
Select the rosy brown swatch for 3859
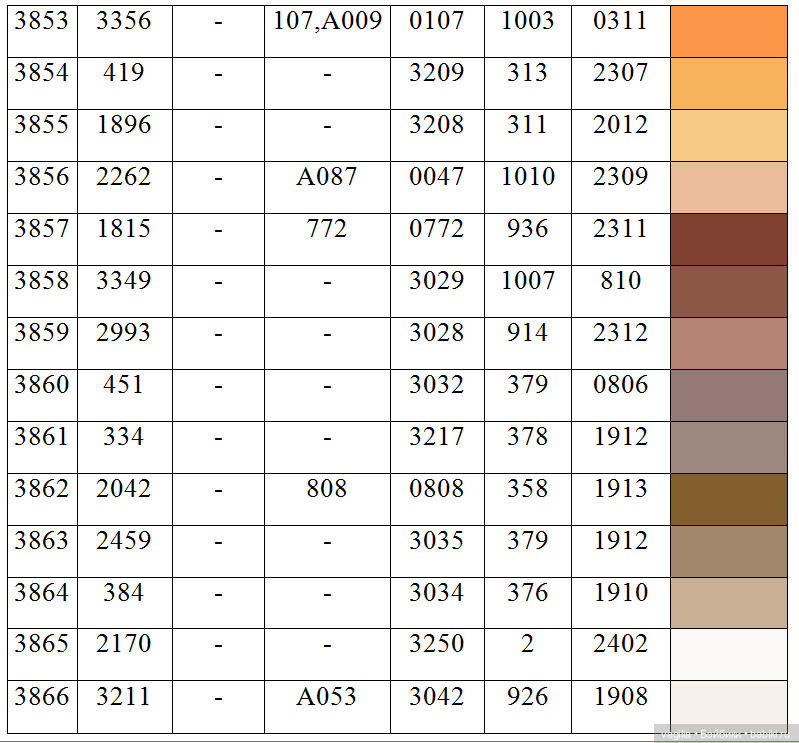click(x=729, y=343)
